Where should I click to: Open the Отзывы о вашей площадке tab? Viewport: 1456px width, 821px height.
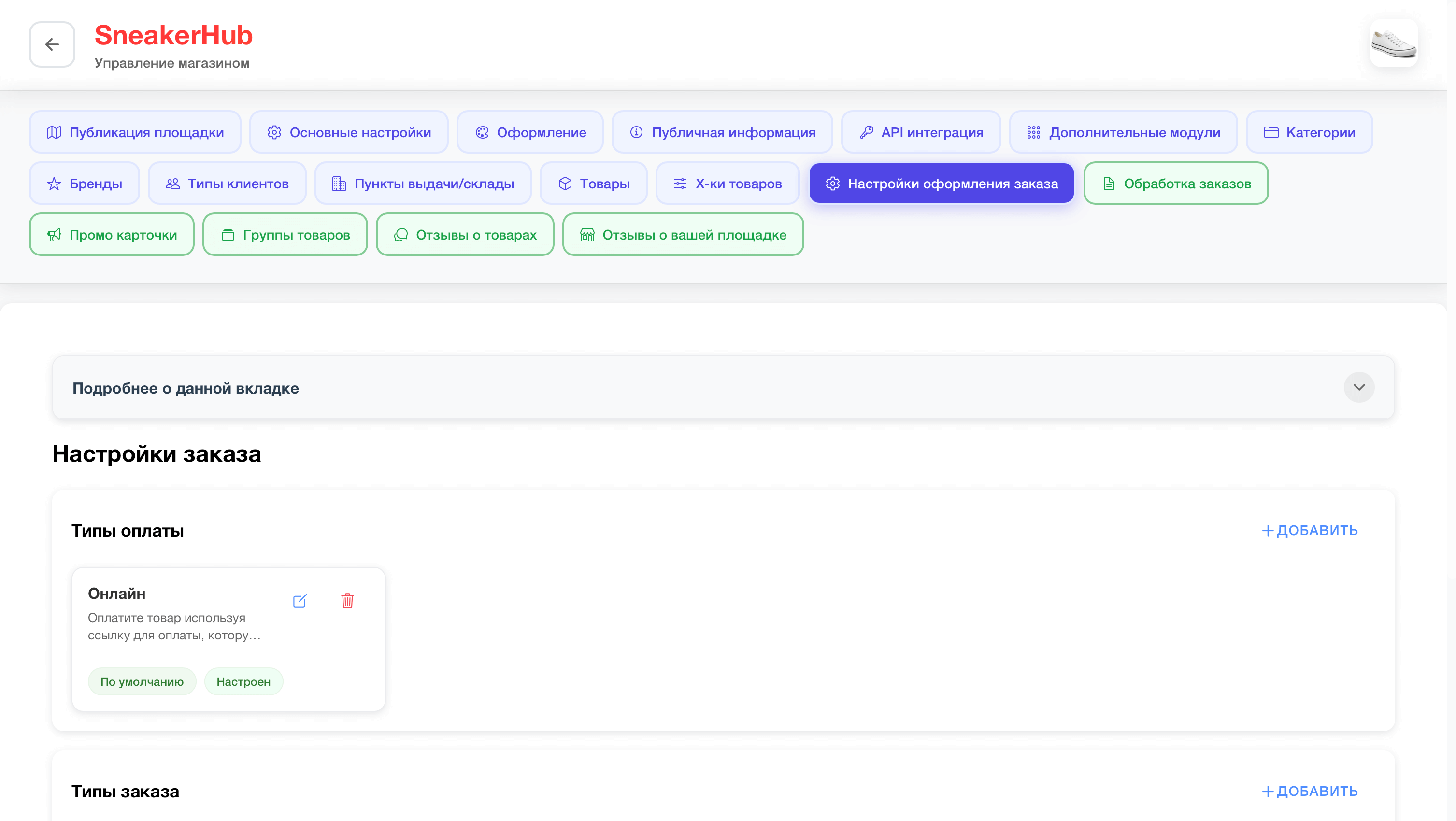[683, 235]
